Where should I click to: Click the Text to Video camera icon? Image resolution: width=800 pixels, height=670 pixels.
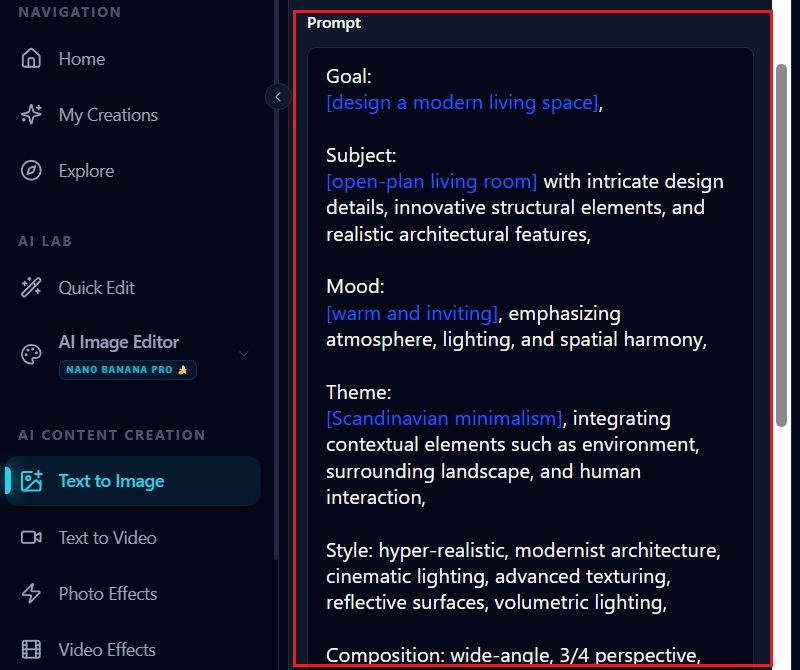[x=31, y=537]
